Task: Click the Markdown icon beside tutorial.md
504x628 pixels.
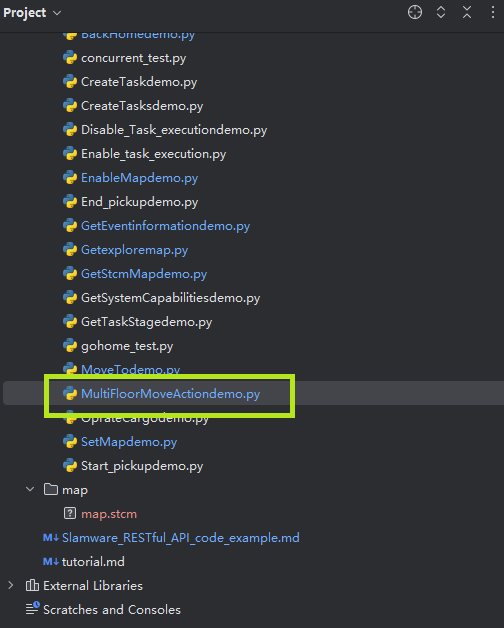Action: pos(51,562)
